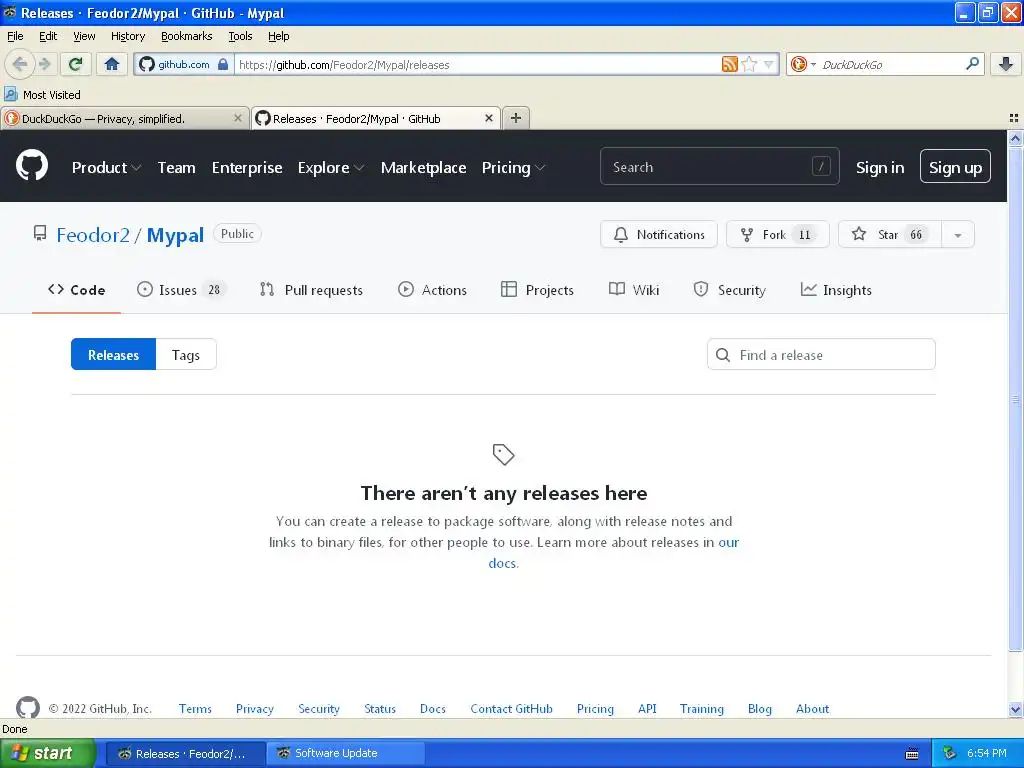
Task: Open the Wiki tab
Action: [633, 290]
